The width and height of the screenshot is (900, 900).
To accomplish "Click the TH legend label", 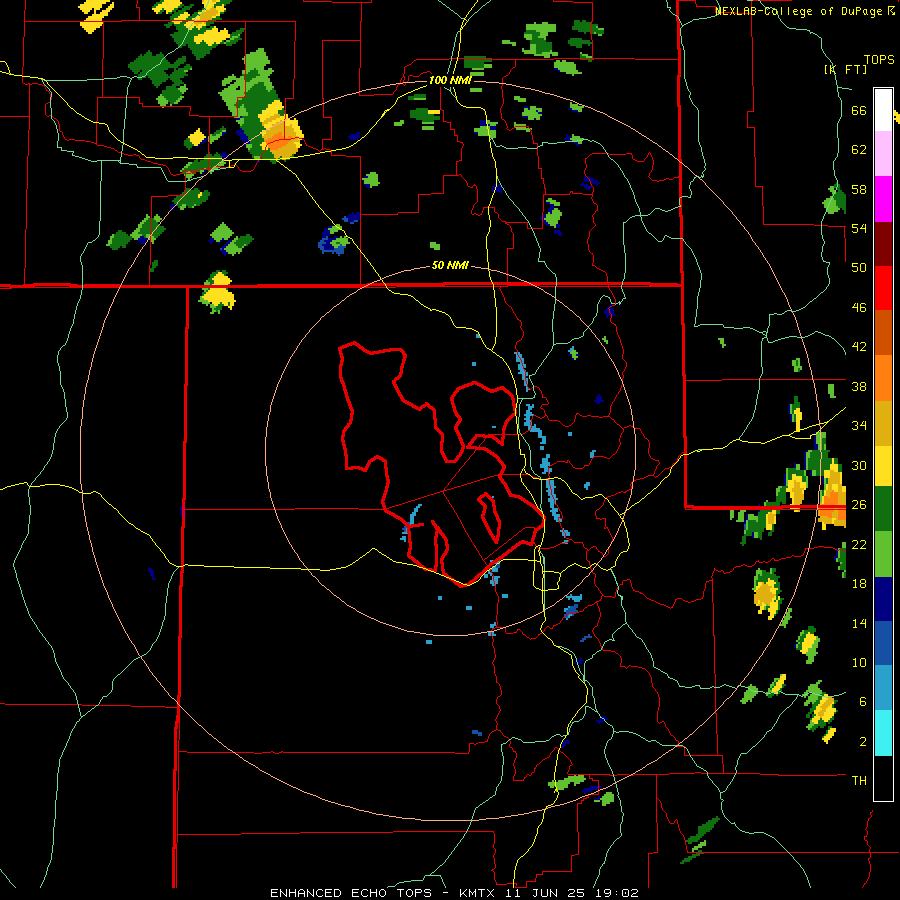I will (x=859, y=781).
